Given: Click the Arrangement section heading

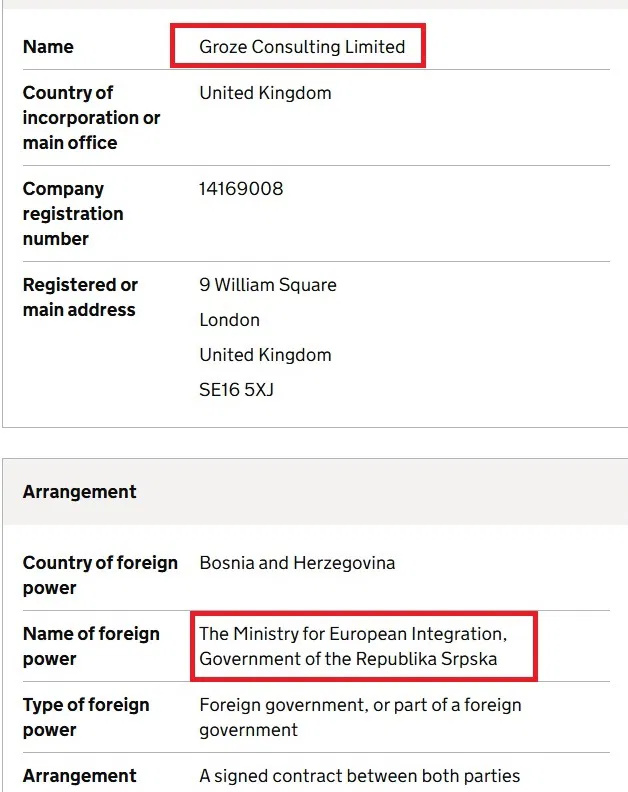Looking at the screenshot, I should tap(79, 492).
